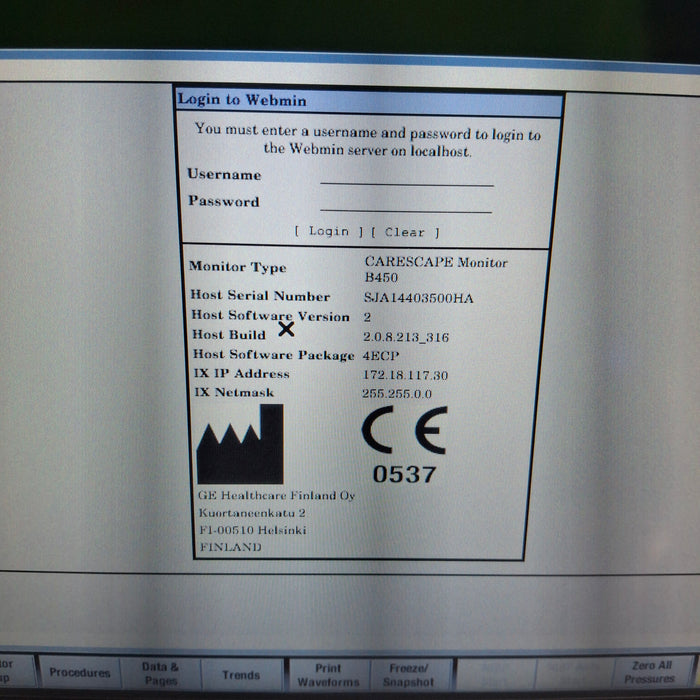Click the 'IX IP Address' label
This screenshot has height=700, width=700.
tap(242, 373)
